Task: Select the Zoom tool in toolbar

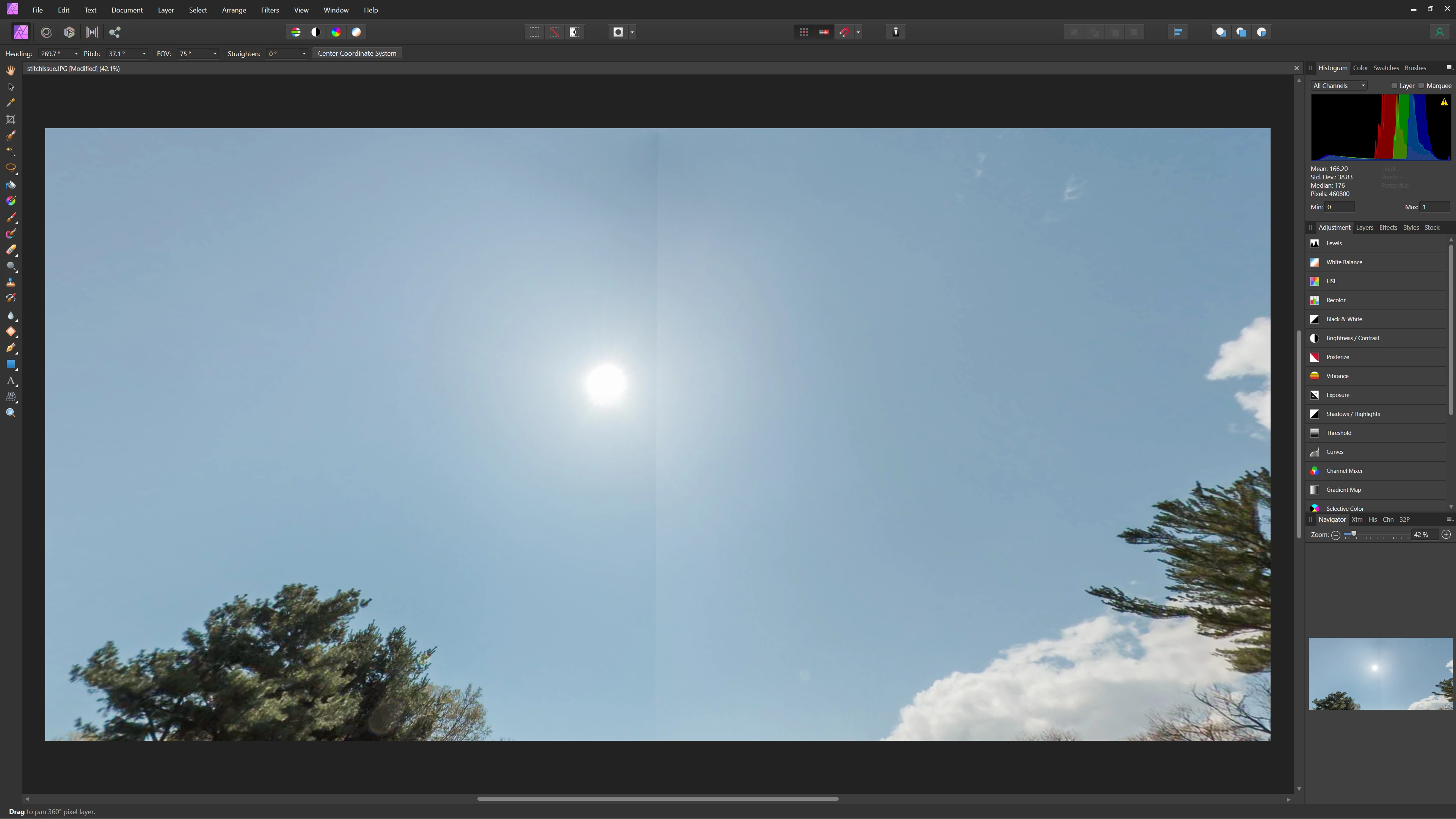Action: click(11, 413)
